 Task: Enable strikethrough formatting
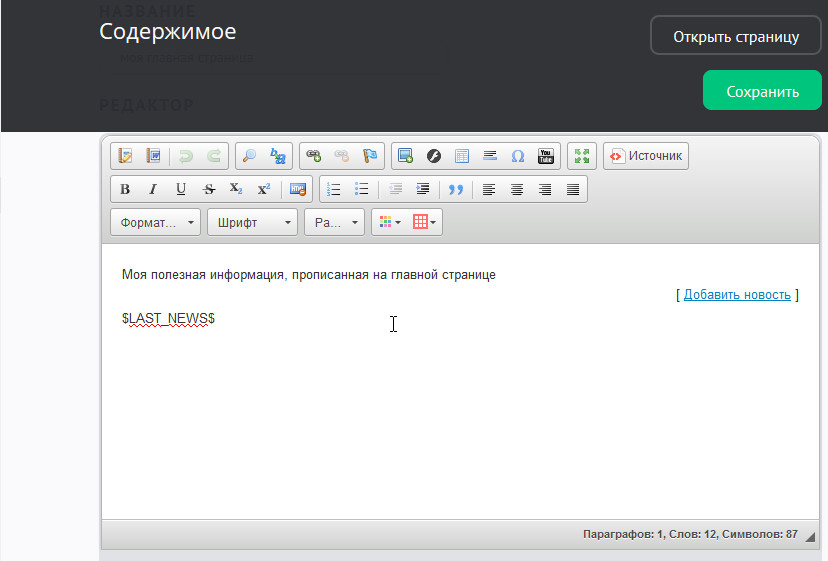(208, 189)
